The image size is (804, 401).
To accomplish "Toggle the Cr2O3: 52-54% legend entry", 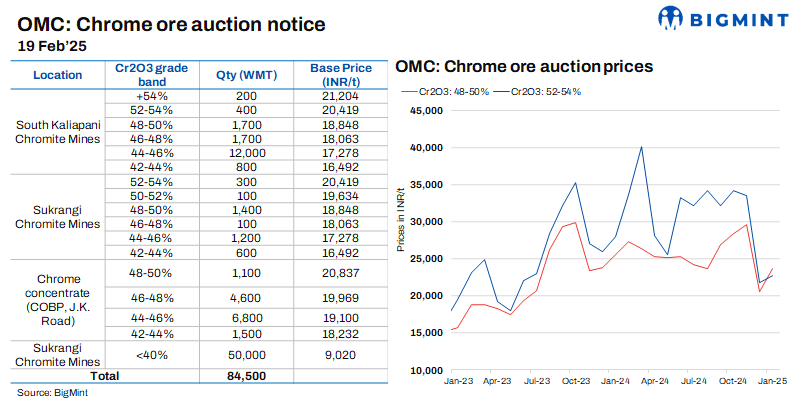I will [545, 91].
